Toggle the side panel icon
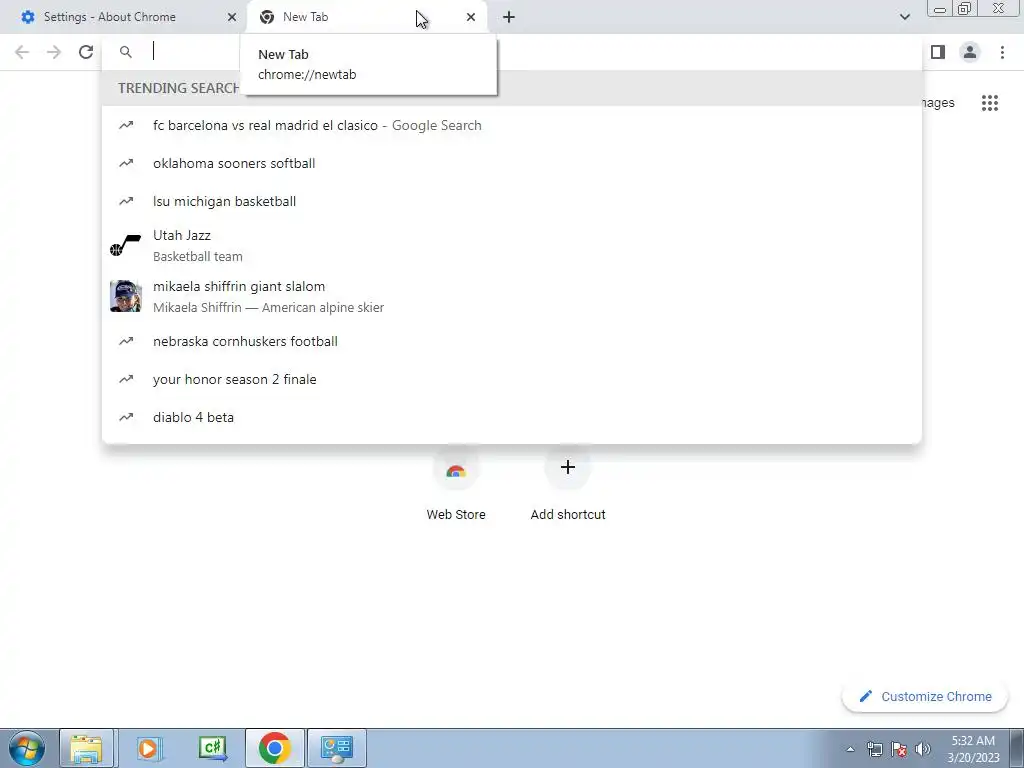This screenshot has height=768, width=1024. pos(938,52)
